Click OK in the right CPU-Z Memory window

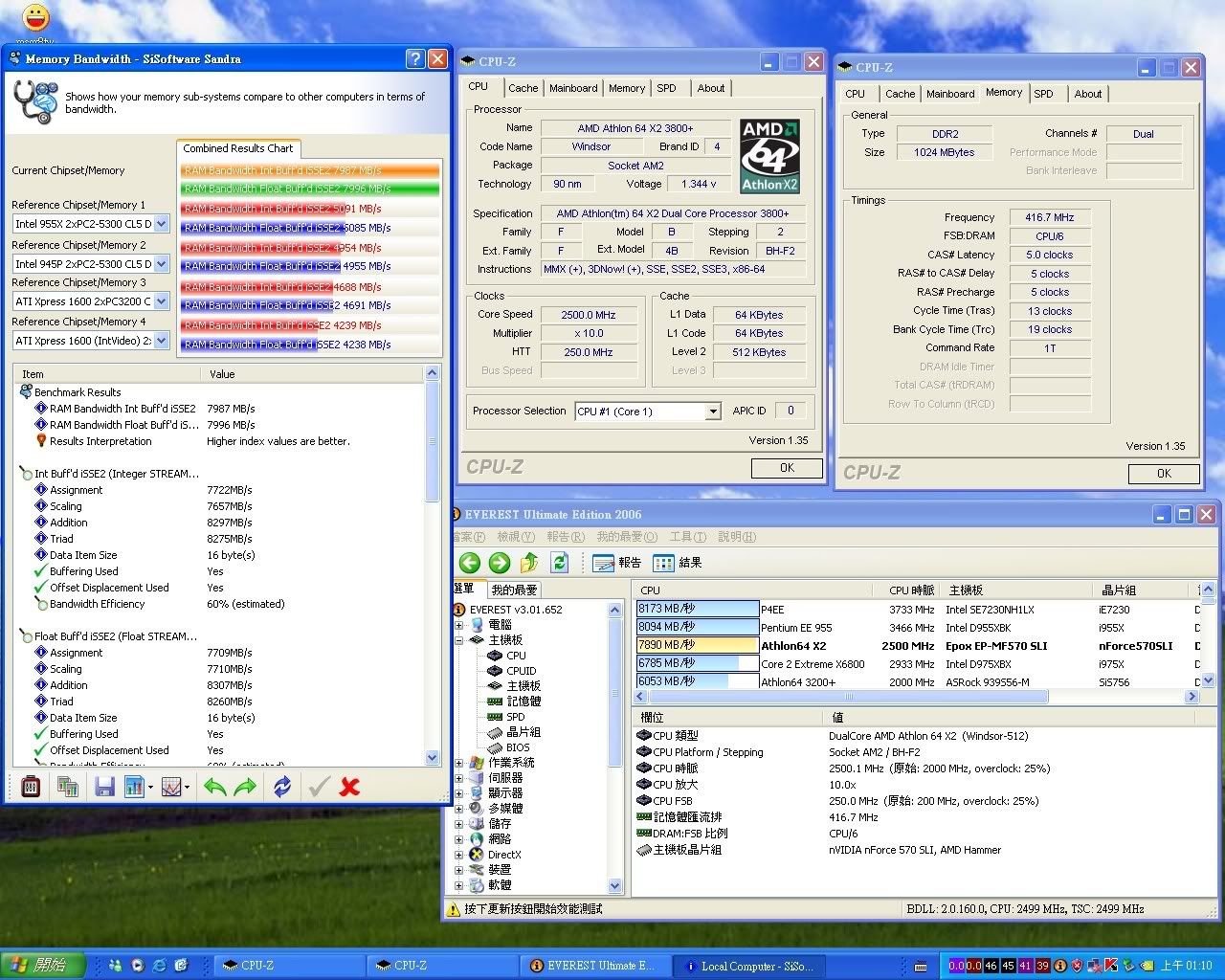[x=1164, y=474]
